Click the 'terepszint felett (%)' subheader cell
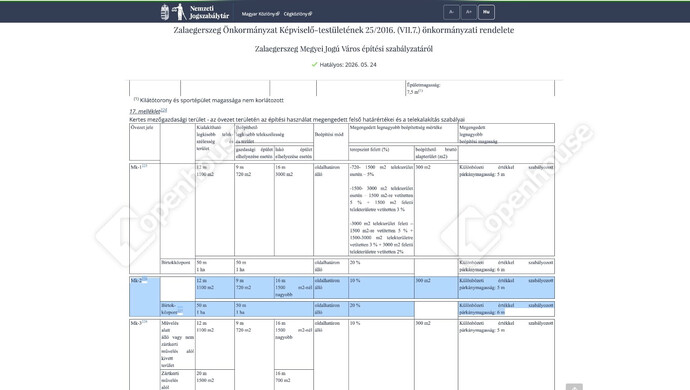 point(381,153)
